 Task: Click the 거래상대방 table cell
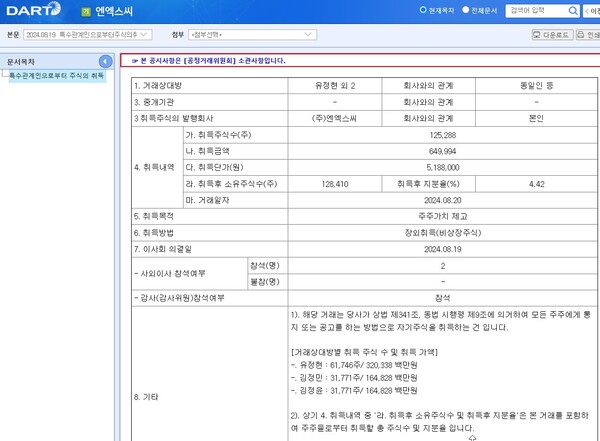[x=162, y=86]
